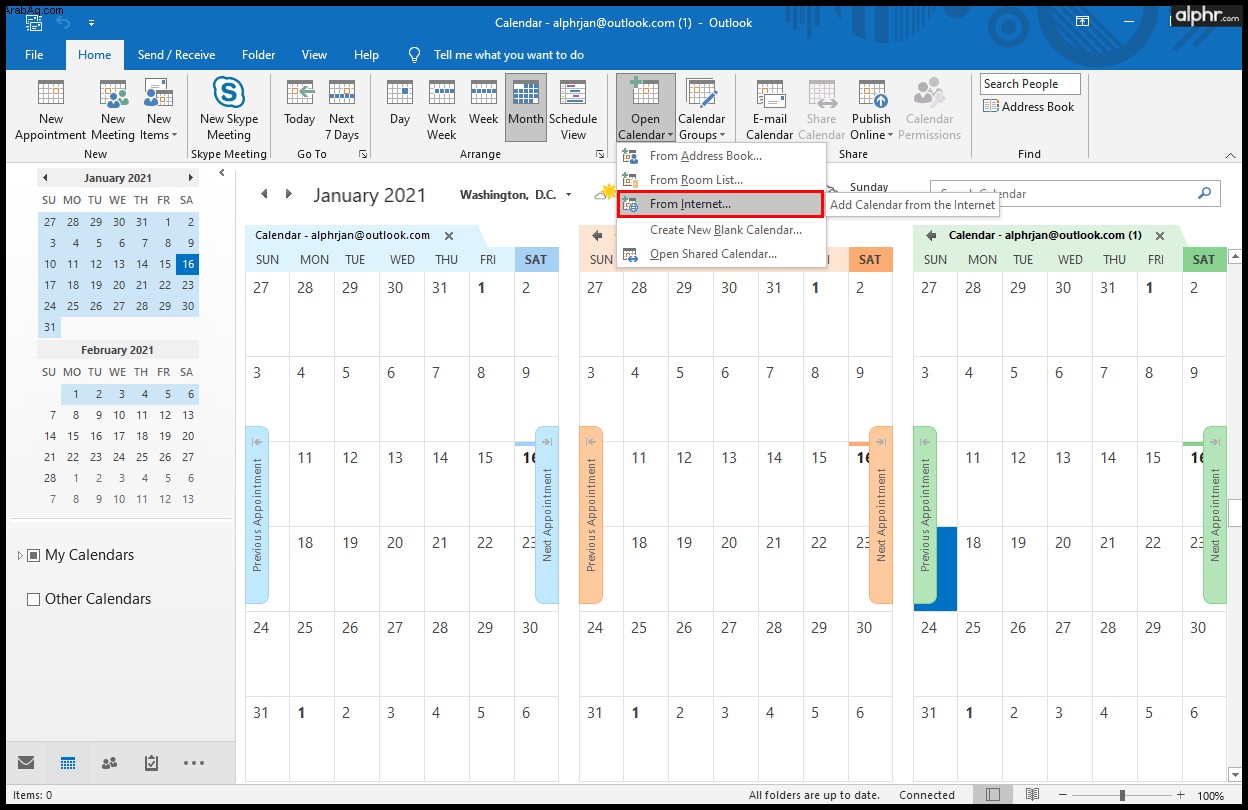Open the Address Book

(1029, 107)
